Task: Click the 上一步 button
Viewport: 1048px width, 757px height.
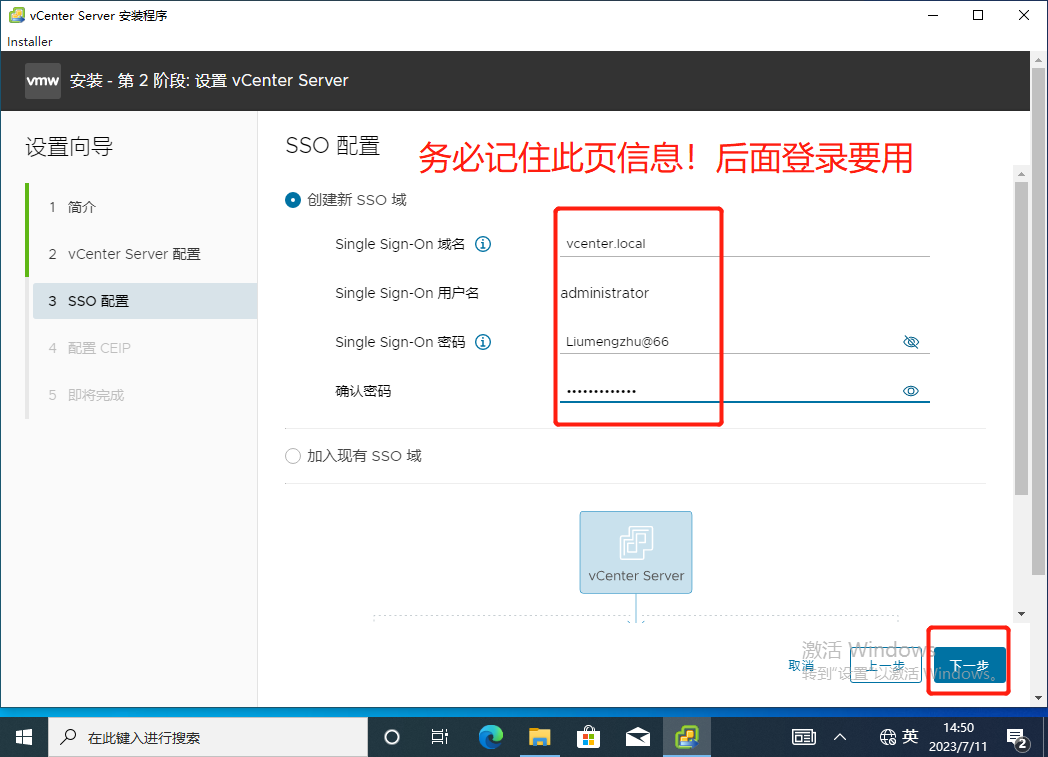Action: click(886, 665)
